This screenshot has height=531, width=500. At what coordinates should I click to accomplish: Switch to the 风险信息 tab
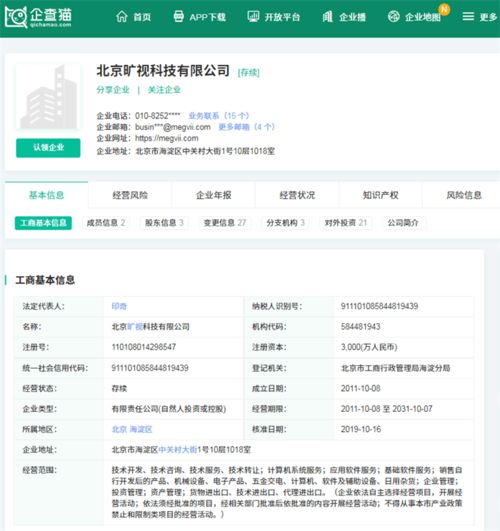pos(464,195)
